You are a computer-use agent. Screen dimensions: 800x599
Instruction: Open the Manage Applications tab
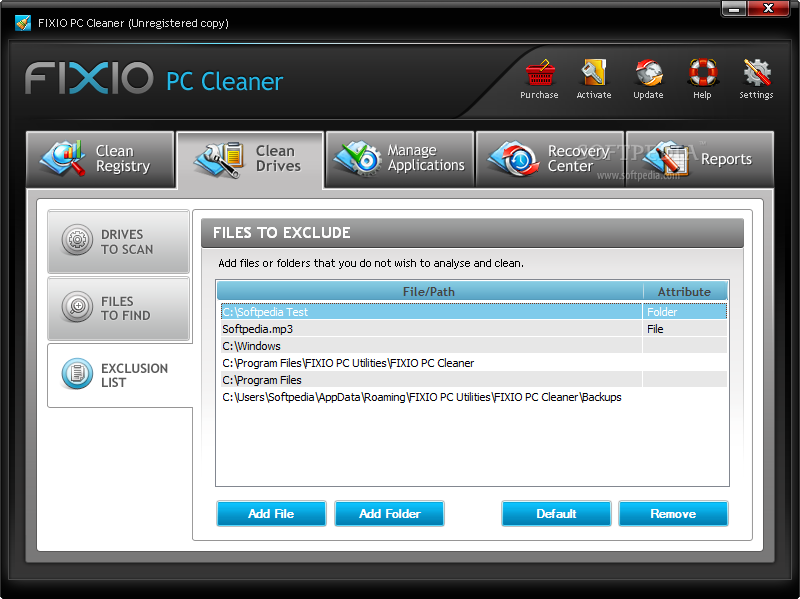click(400, 159)
